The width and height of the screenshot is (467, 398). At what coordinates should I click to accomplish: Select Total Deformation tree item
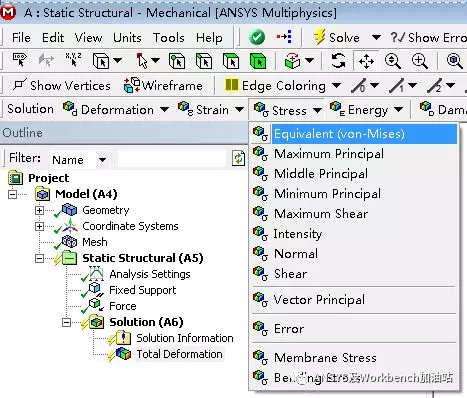pos(179,354)
